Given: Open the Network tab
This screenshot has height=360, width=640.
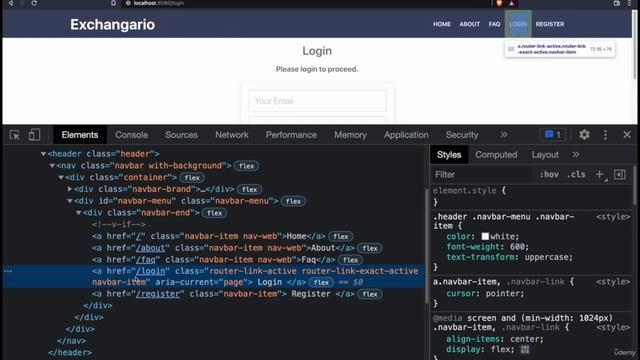Looking at the screenshot, I should tap(232, 135).
